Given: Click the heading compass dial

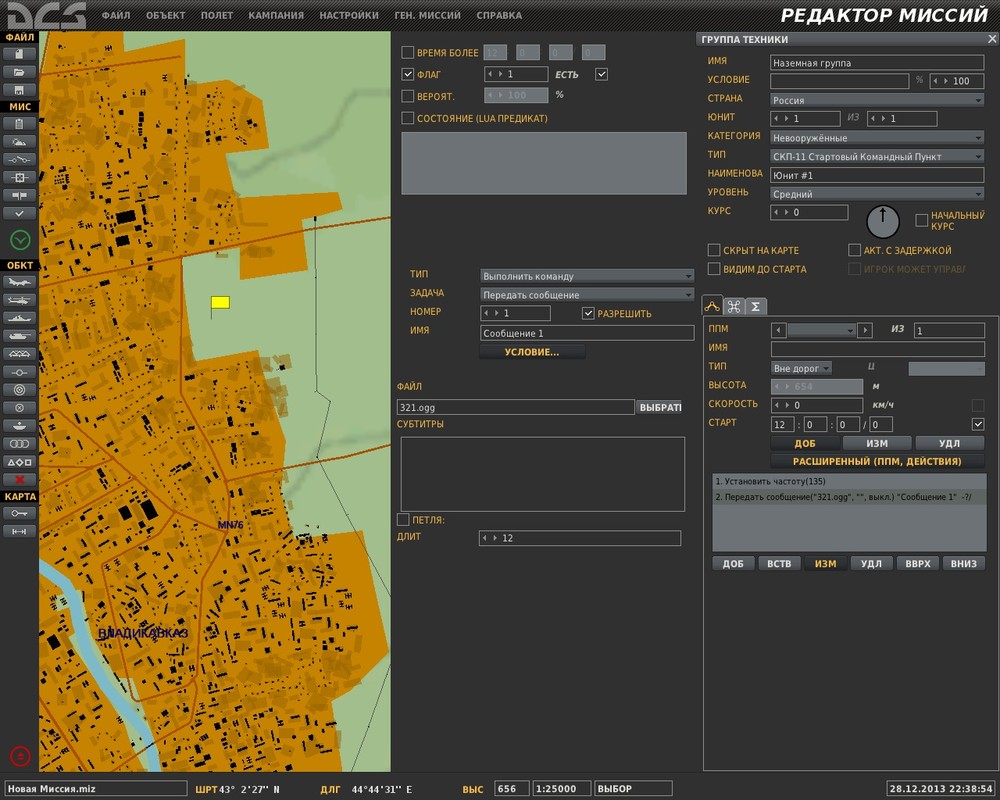Looking at the screenshot, I should click(x=882, y=220).
